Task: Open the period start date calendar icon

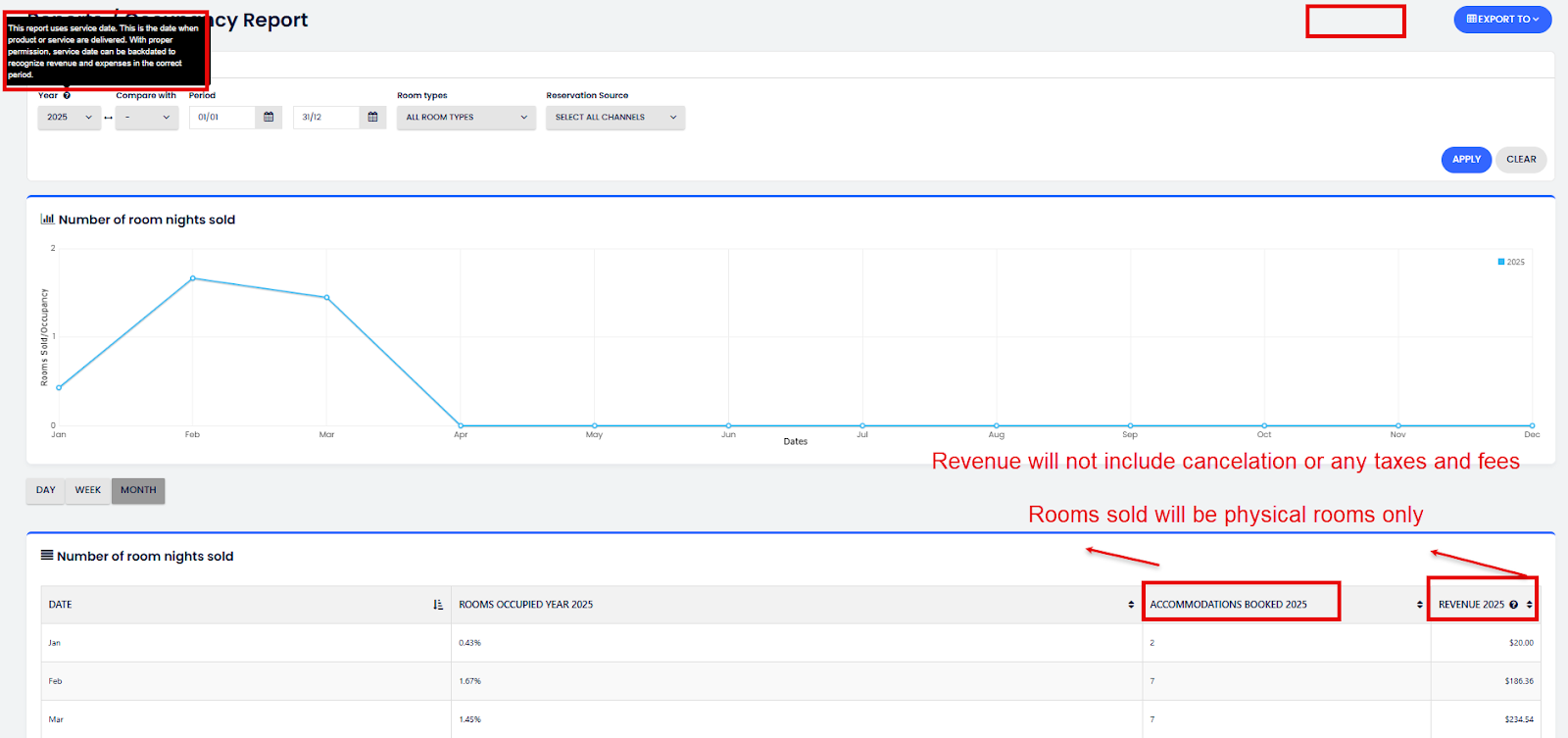Action: pos(269,118)
